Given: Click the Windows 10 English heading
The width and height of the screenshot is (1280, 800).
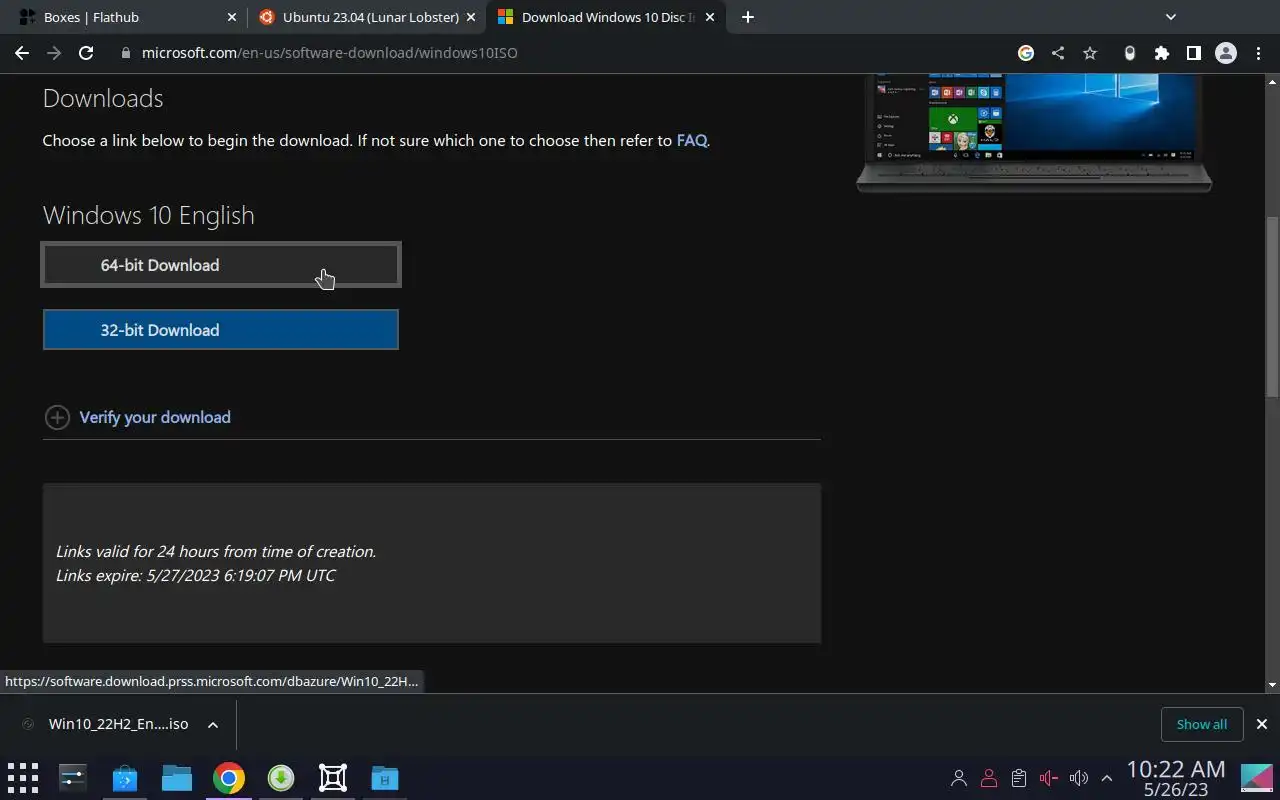Looking at the screenshot, I should click(x=149, y=215).
